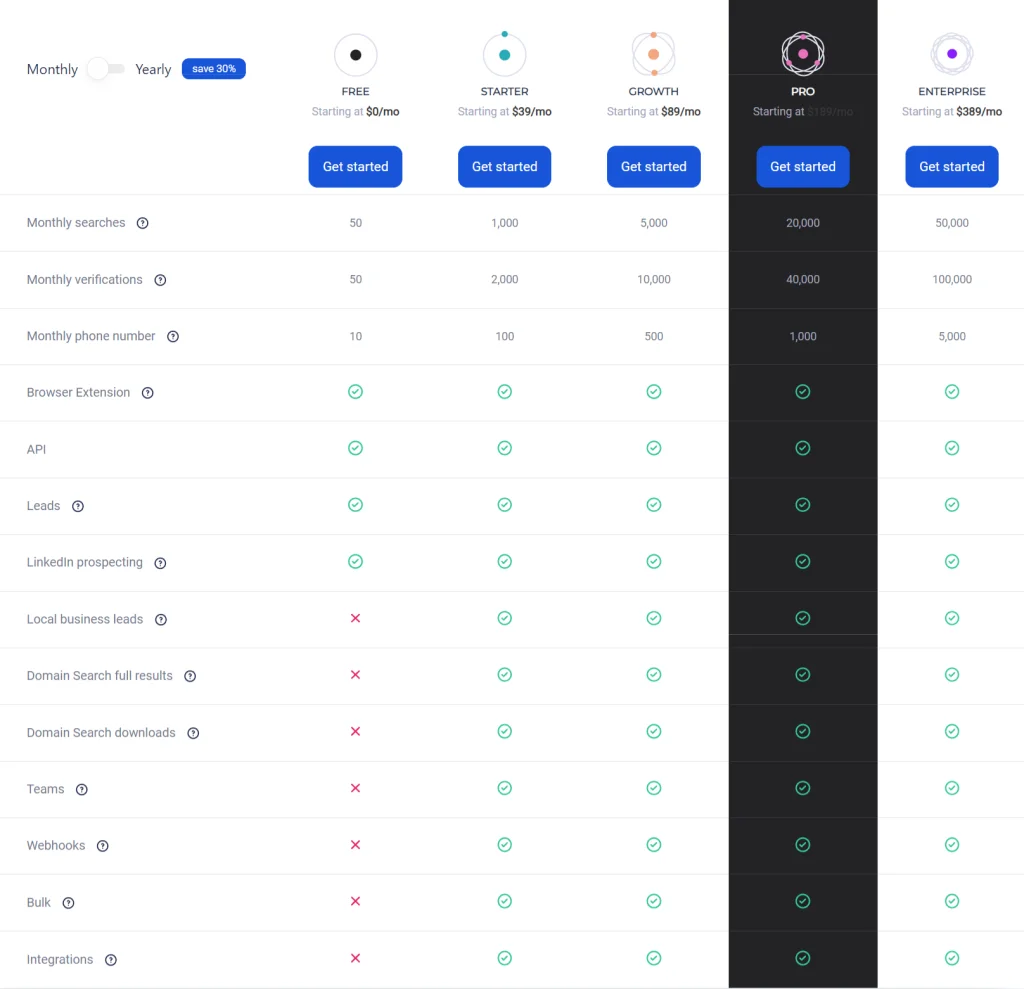Click help icon beside LinkedIn prospecting
Screen dimensions: 1024x989
160,563
